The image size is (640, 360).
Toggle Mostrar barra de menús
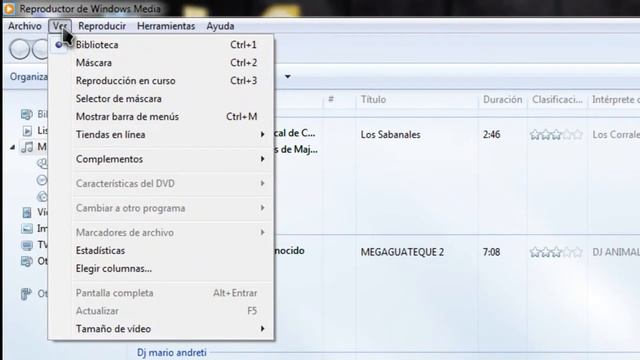tap(161, 117)
